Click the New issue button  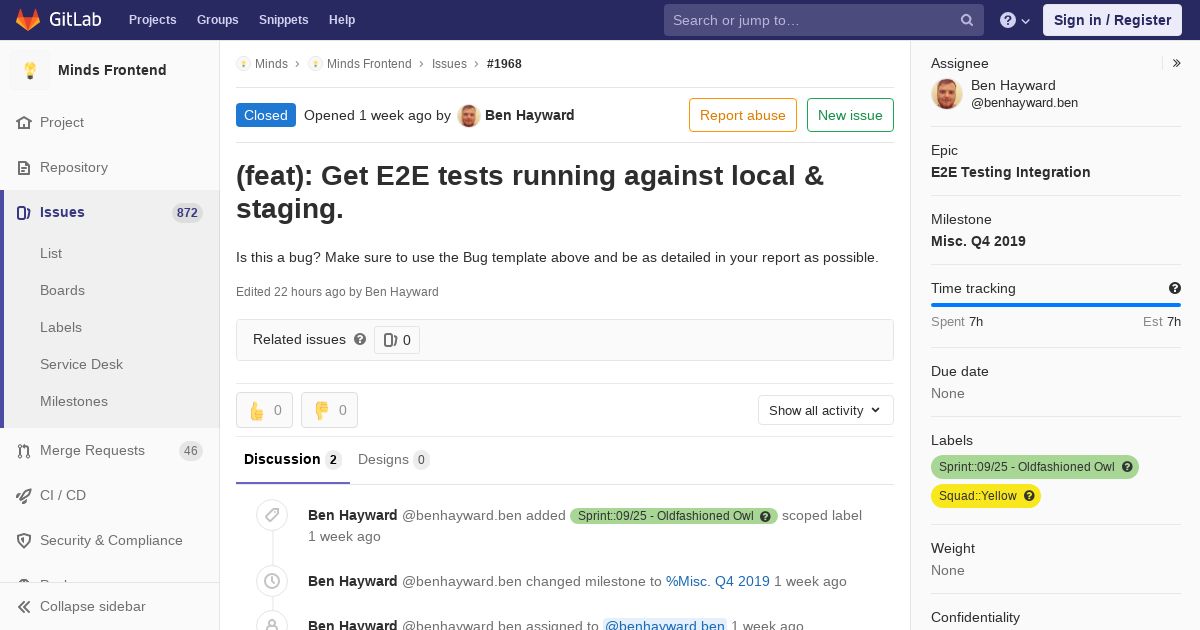[850, 115]
